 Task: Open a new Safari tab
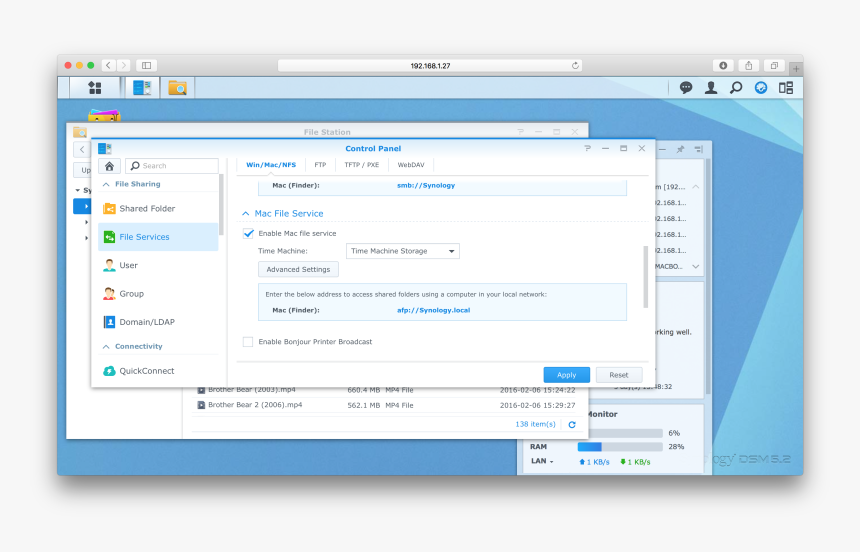[x=796, y=69]
